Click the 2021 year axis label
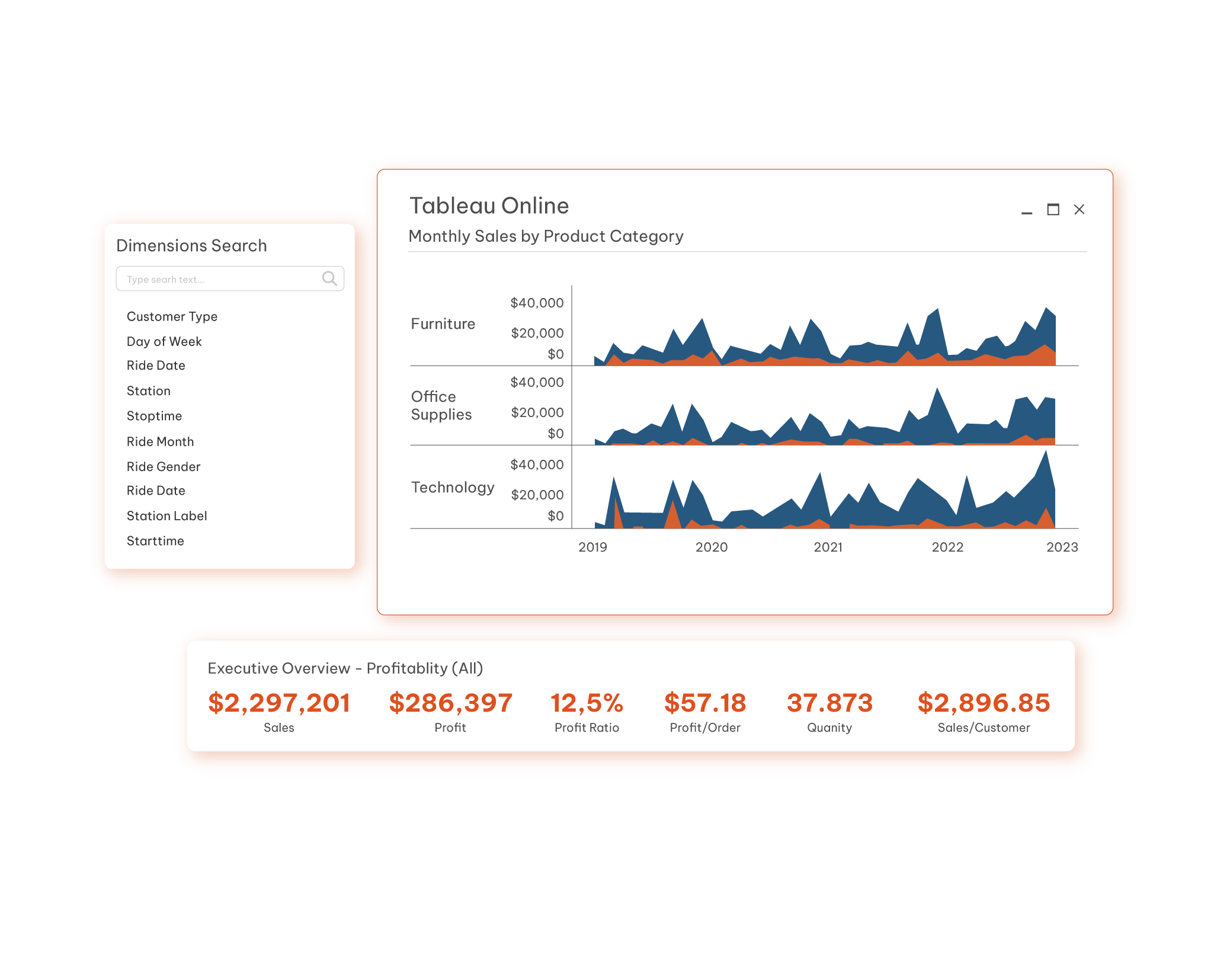The width and height of the screenshot is (1214, 980). pos(828,547)
